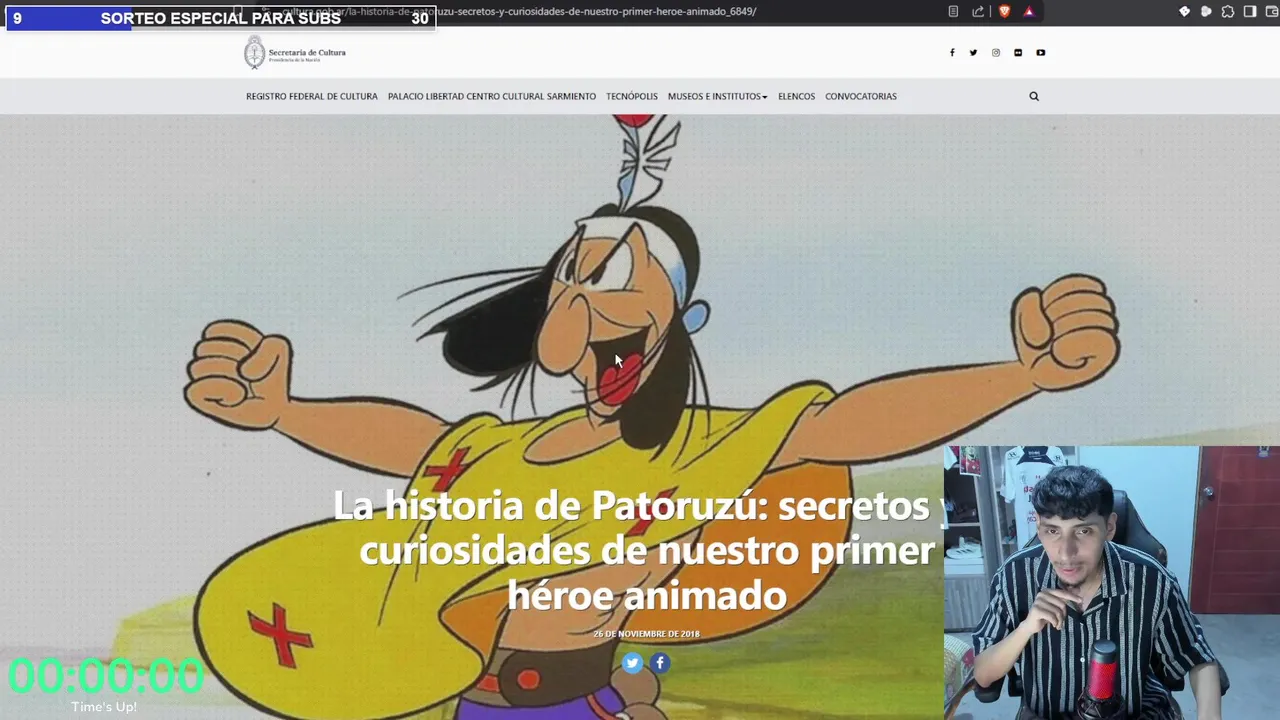This screenshot has height=720, width=1280.
Task: Open the Secretaría de Cultura homepage logo
Action: pyautogui.click(x=295, y=53)
